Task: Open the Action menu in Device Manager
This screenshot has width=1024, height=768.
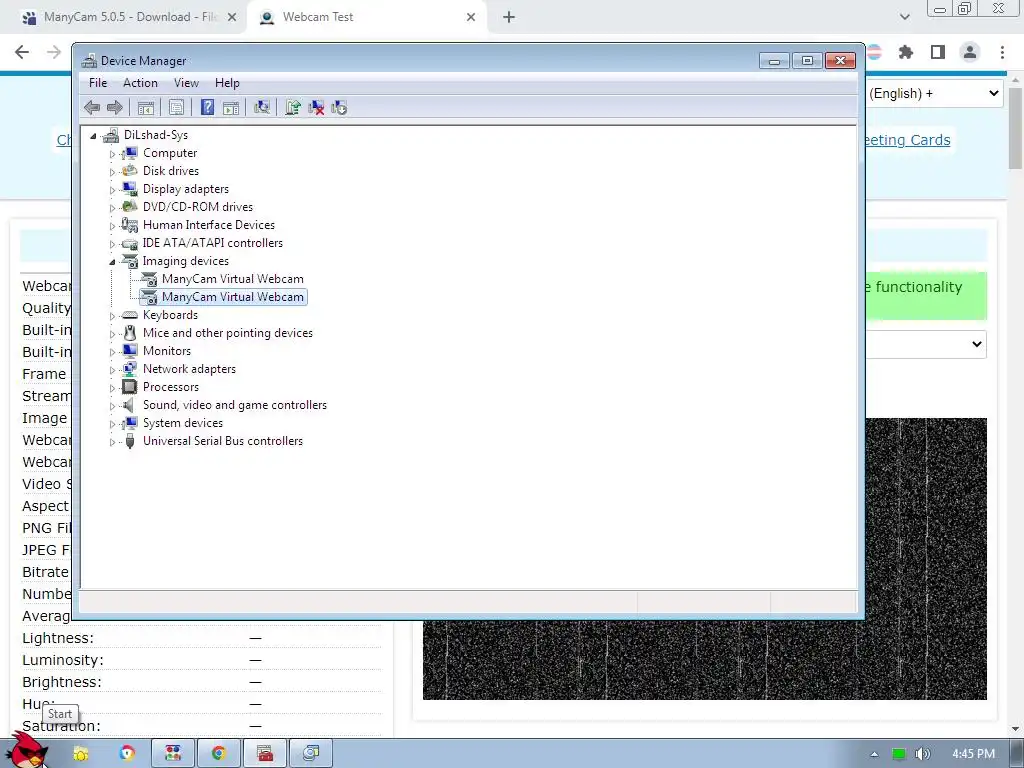Action: tap(140, 83)
